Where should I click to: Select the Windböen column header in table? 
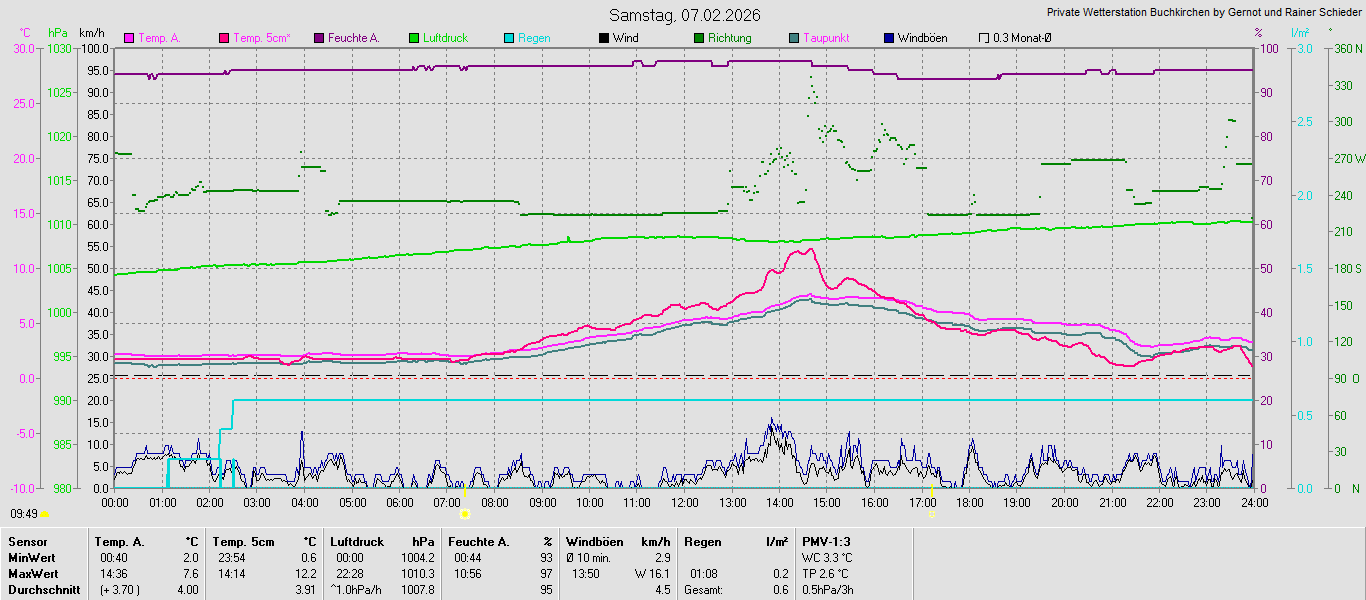[x=594, y=541]
